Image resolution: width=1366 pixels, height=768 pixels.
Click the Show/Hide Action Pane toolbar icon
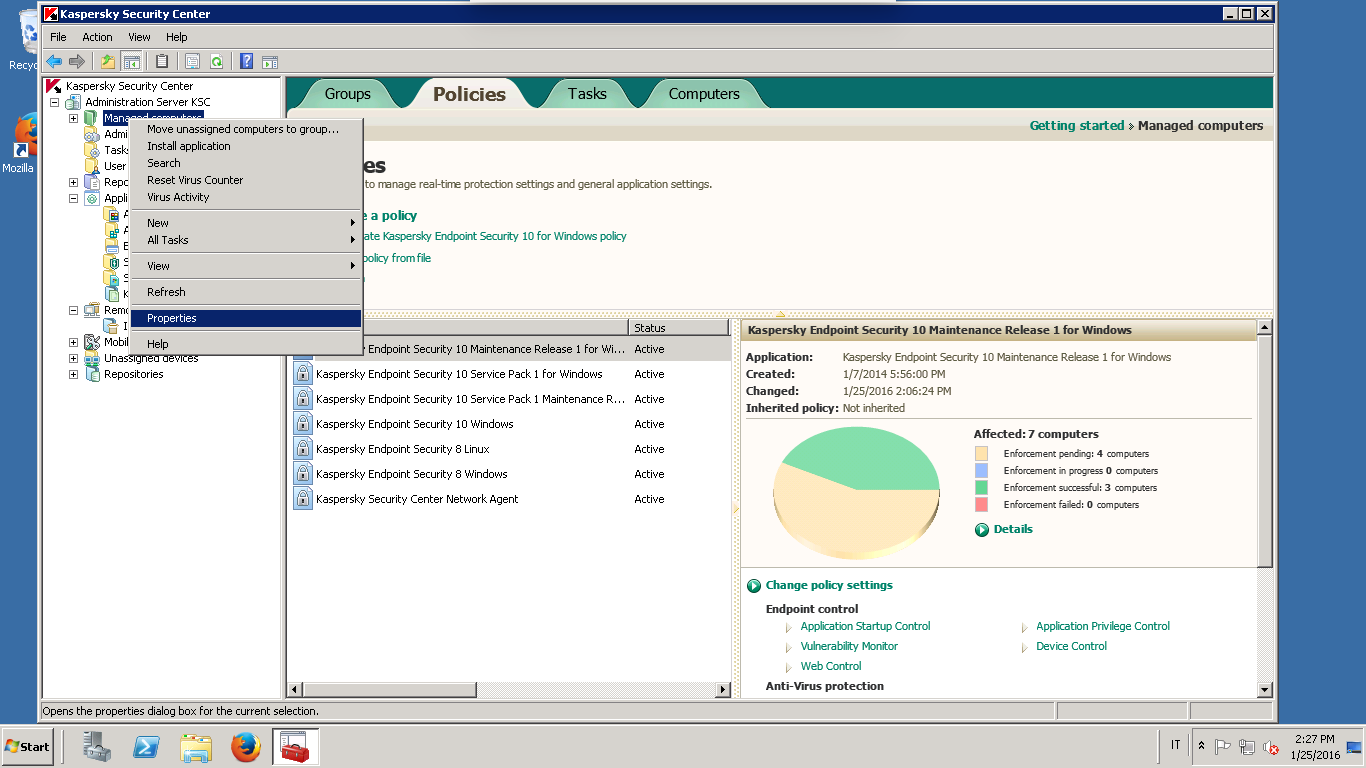(269, 61)
